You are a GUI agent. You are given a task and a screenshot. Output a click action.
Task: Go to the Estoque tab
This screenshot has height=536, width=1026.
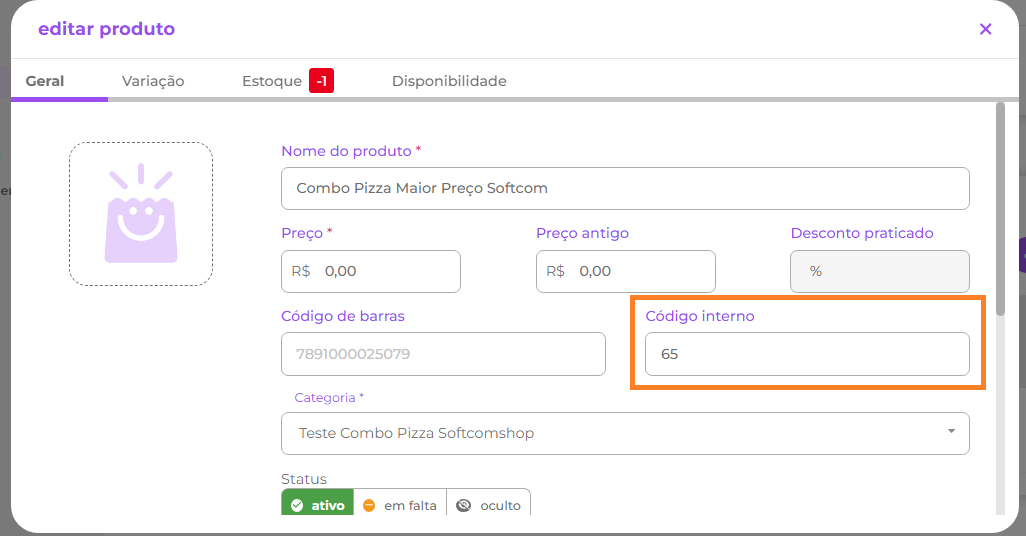(272, 81)
